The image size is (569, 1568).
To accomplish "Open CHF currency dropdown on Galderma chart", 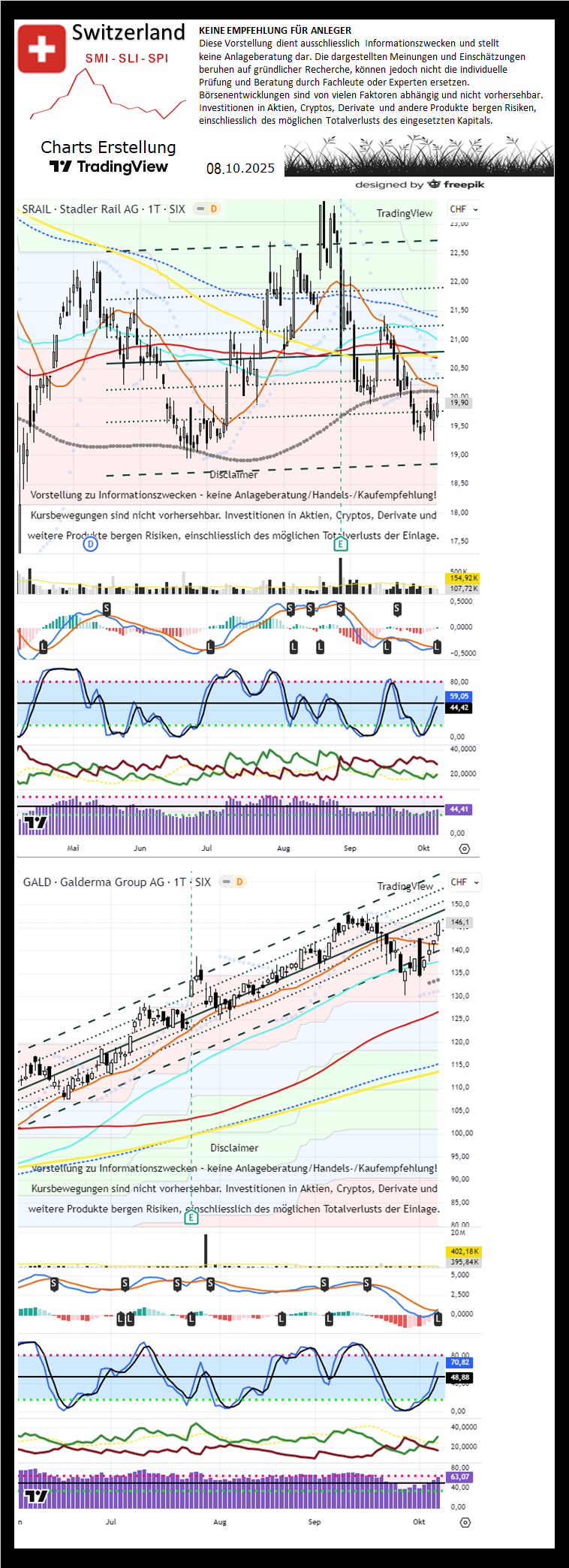I will [464, 882].
